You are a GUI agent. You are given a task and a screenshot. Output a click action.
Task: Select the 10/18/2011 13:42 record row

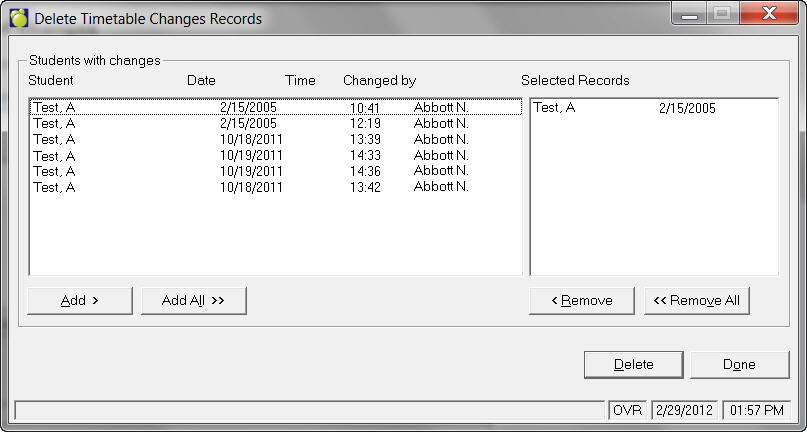pyautogui.click(x=250, y=187)
